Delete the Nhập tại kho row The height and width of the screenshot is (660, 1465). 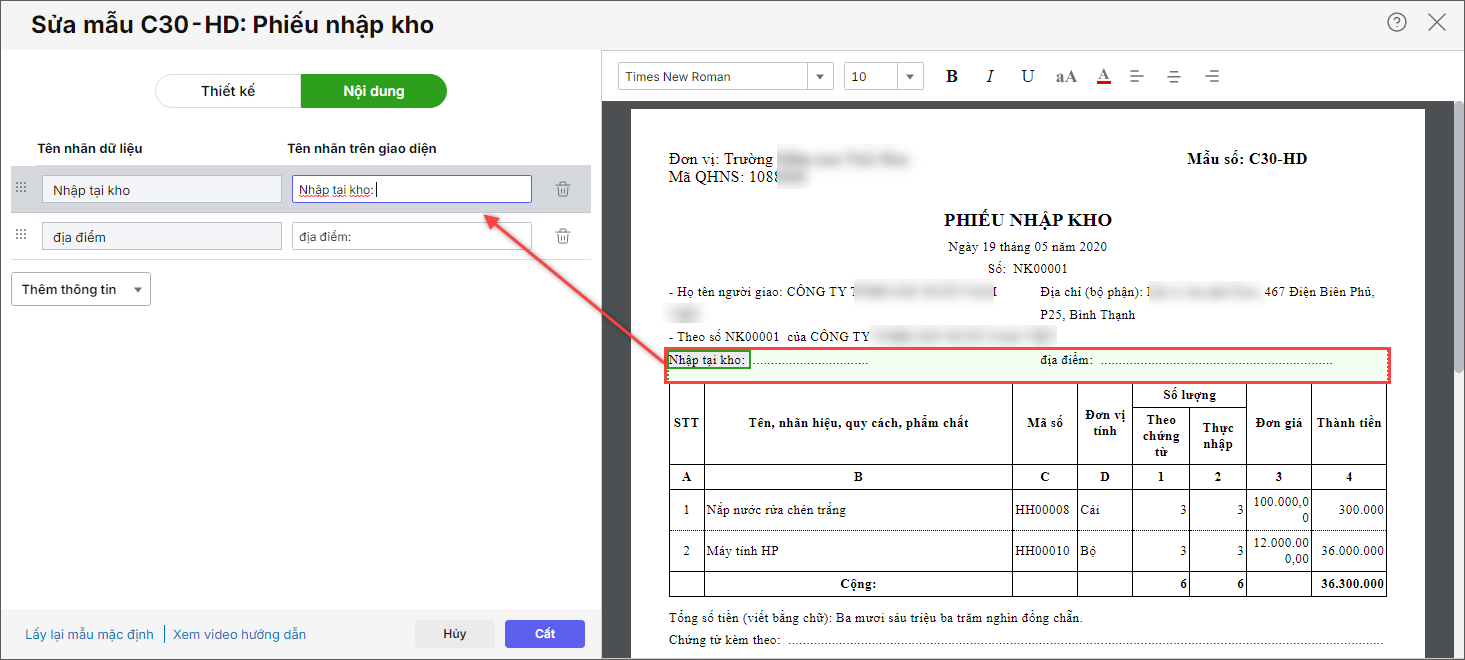[563, 189]
